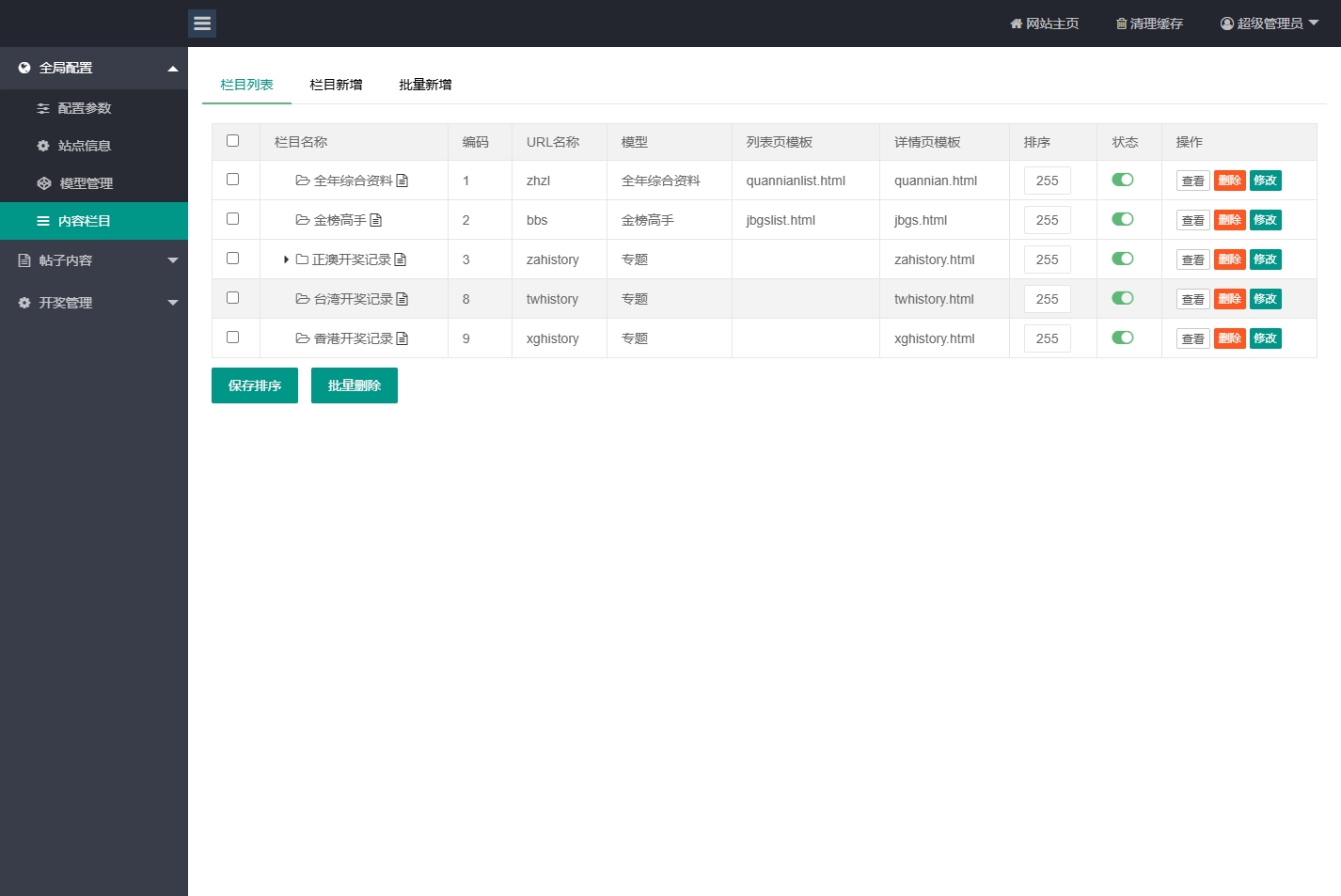1341x896 pixels.
Task: Check the select-all checkbox in the table header
Action: [x=233, y=141]
